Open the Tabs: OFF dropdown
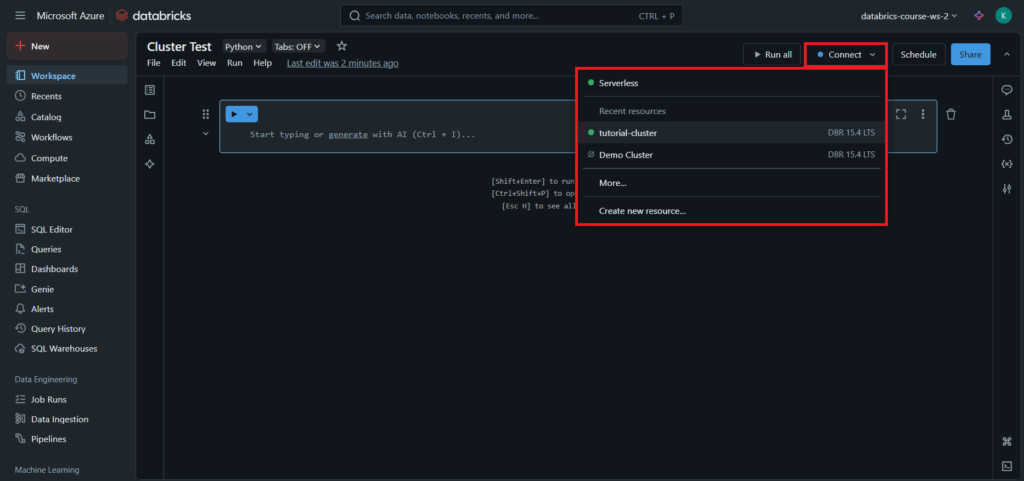Image resolution: width=1024 pixels, height=481 pixels. 298,46
